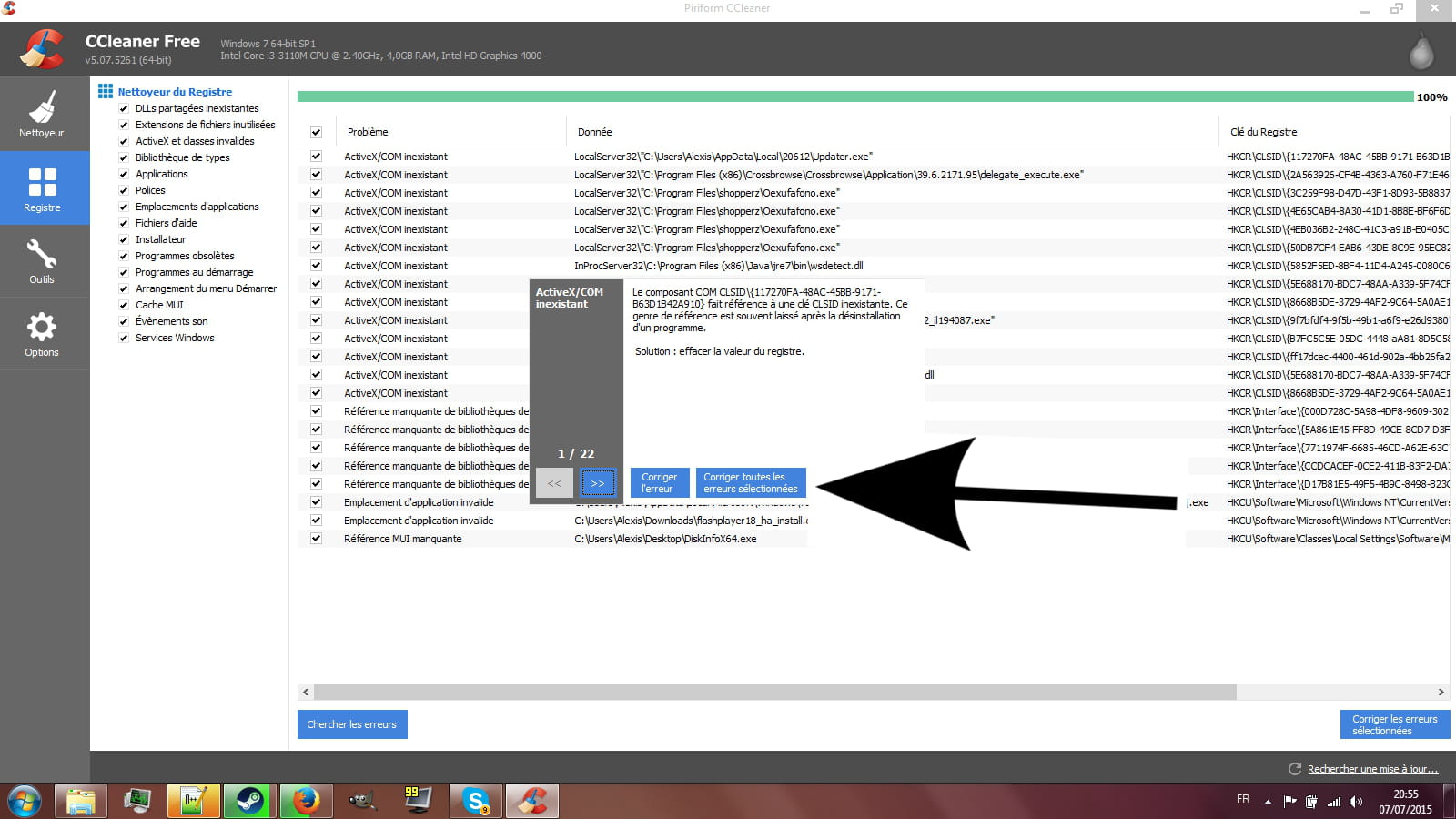The height and width of the screenshot is (819, 1456).
Task: Click the green scan progress bar
Action: tap(855, 97)
